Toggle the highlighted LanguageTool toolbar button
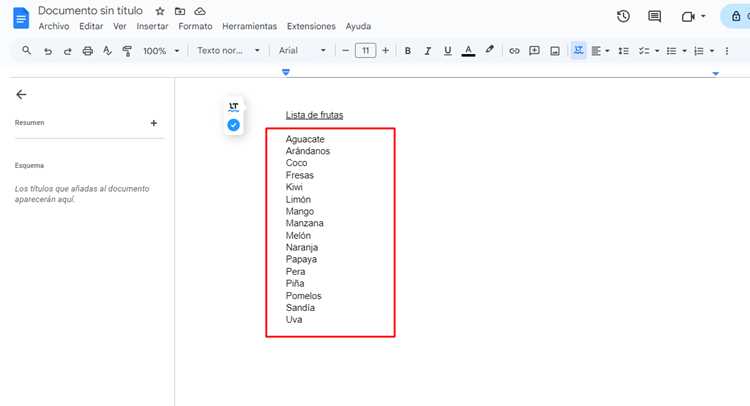The image size is (750, 406). click(578, 50)
